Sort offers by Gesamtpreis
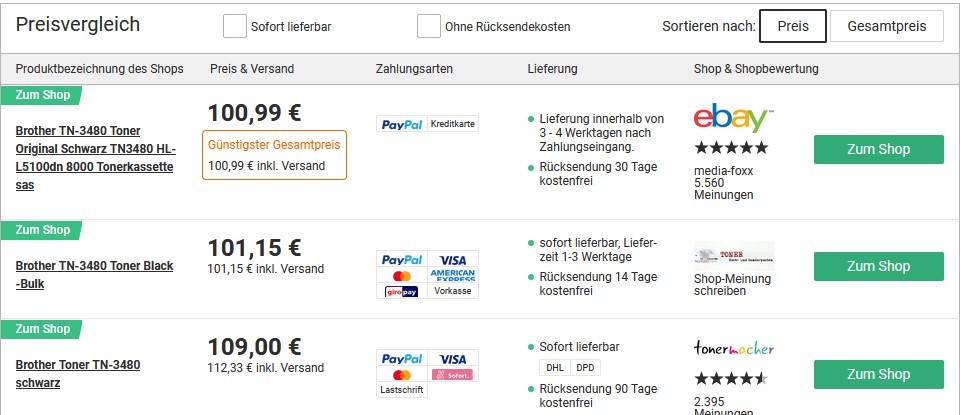 [x=886, y=26]
